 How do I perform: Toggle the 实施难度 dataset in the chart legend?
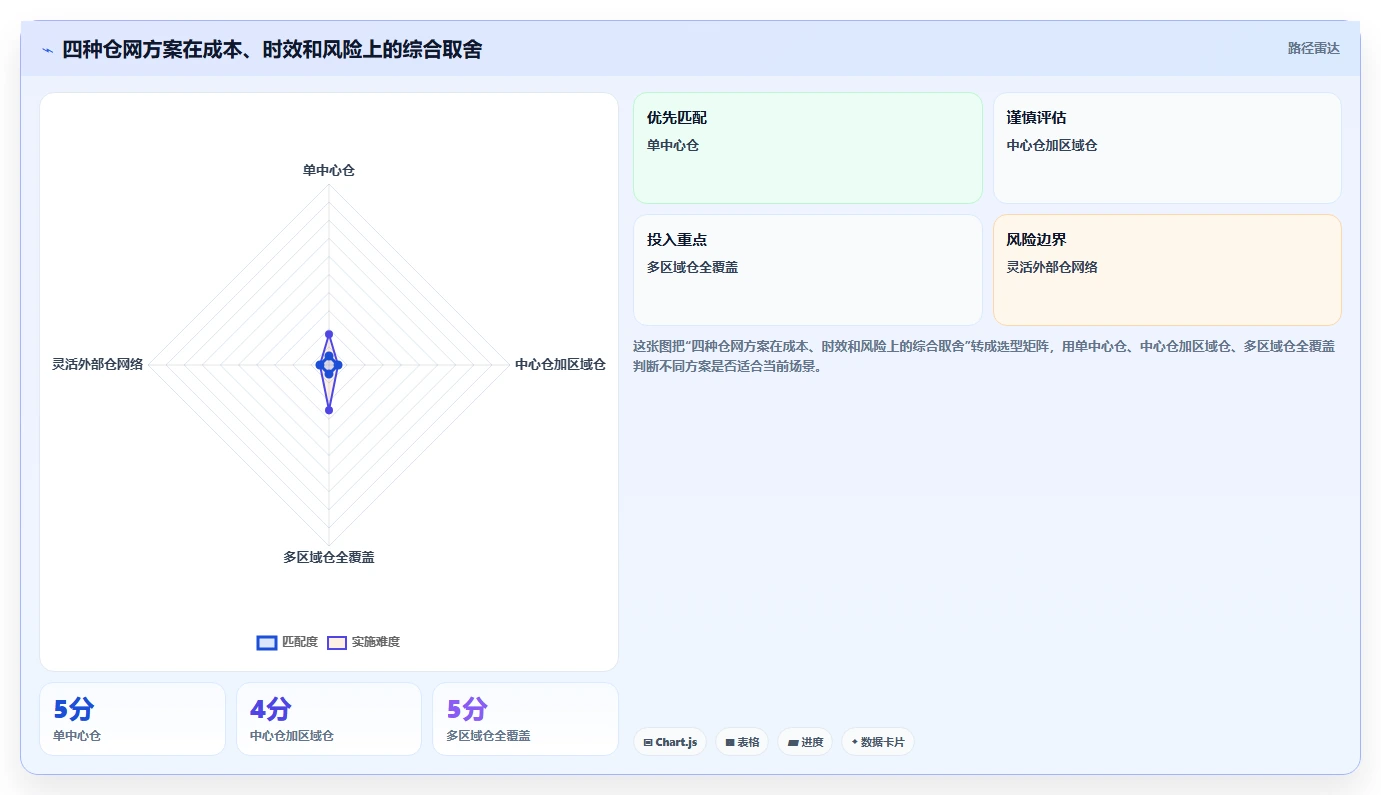(364, 642)
